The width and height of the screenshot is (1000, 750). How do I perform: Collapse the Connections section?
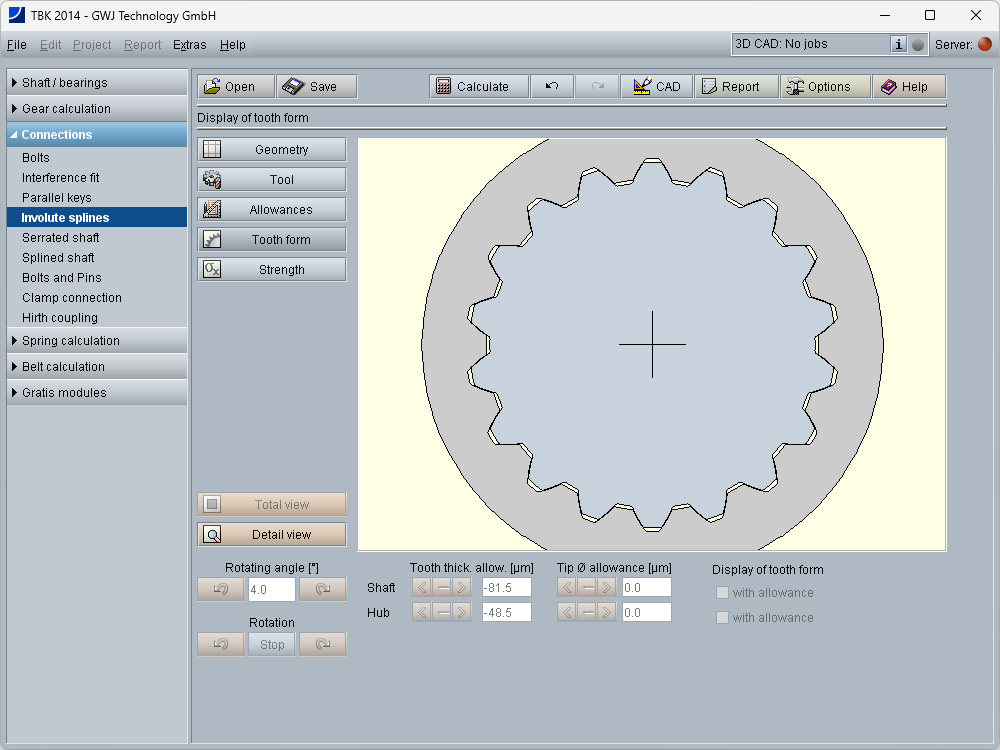pos(97,135)
